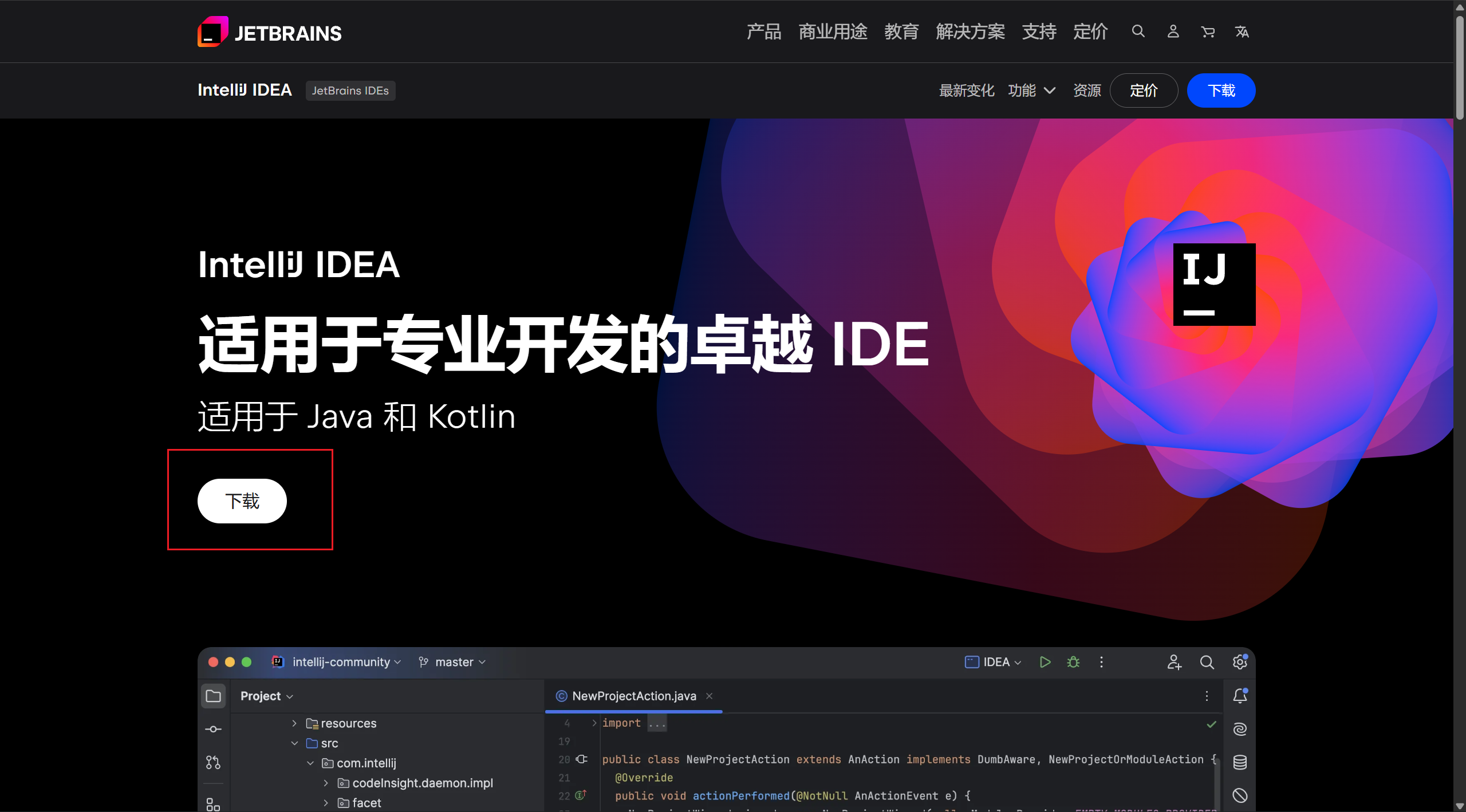
Task: Toggle the Project tool window folder icon
Action: pyautogui.click(x=214, y=696)
